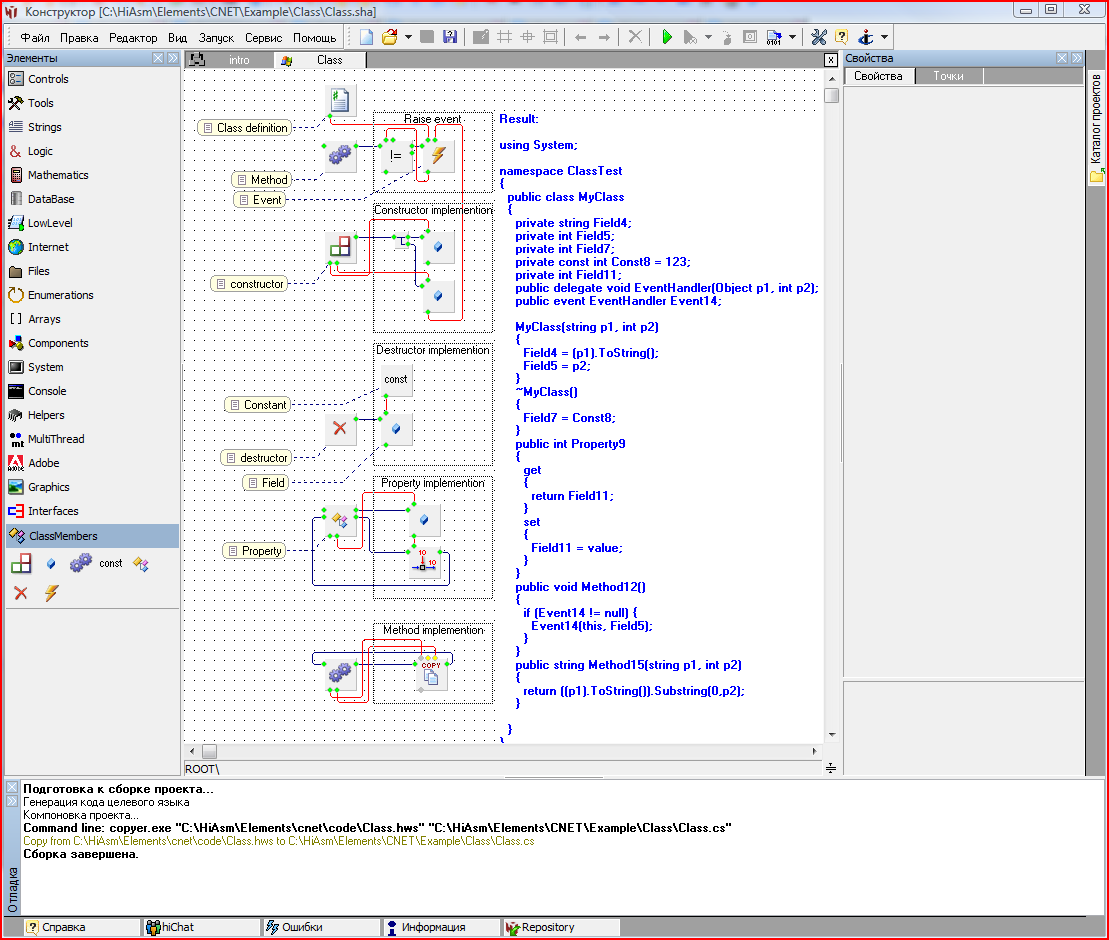Image resolution: width=1109 pixels, height=940 pixels.
Task: Expand dropdown arrow beside the open folder icon
Action: click(408, 37)
